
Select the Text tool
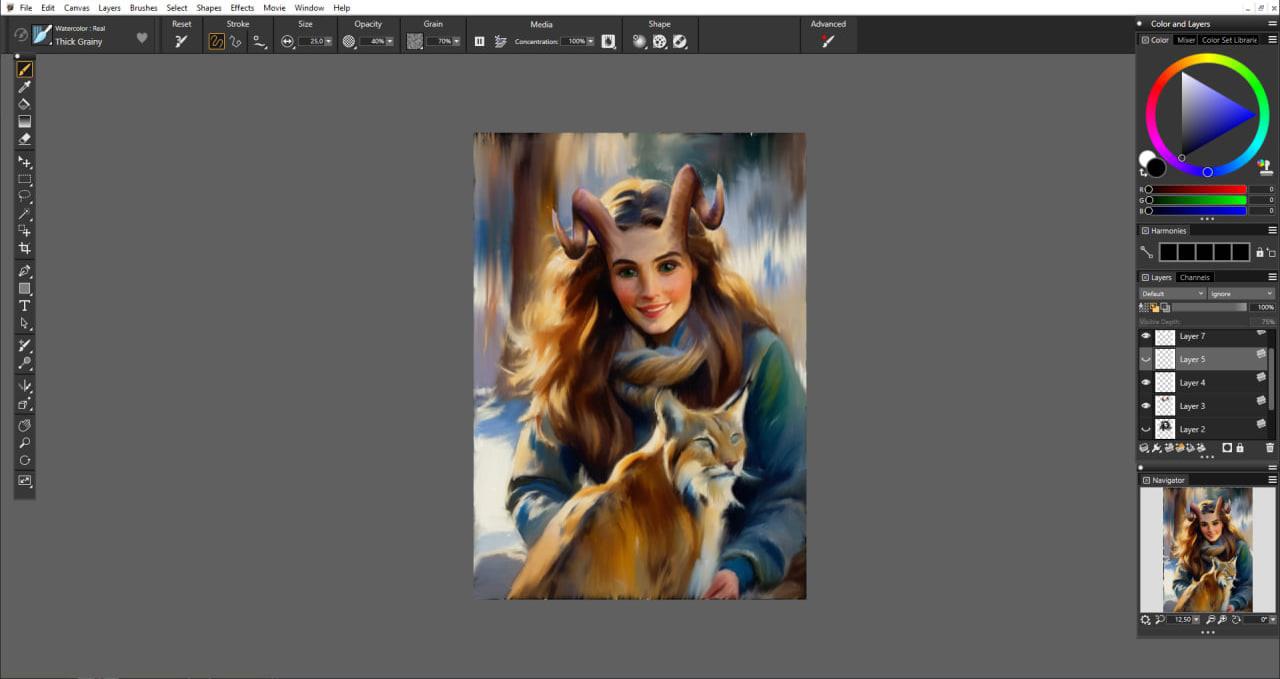(x=25, y=306)
